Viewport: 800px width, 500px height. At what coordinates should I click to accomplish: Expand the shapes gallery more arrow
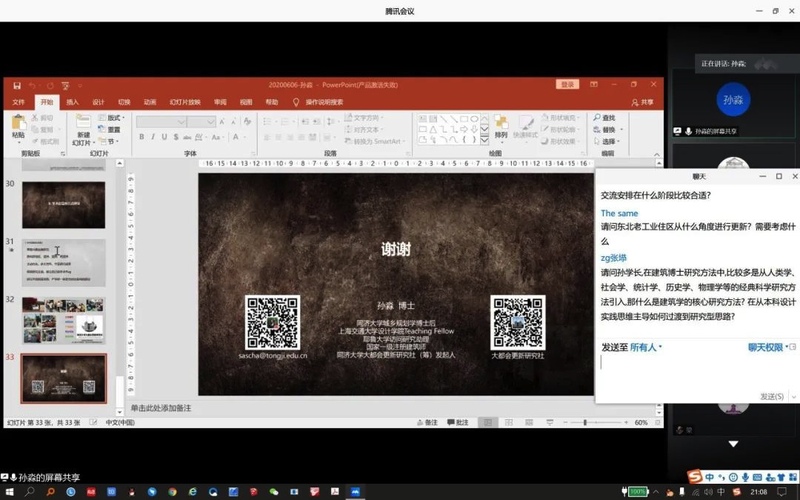(484, 139)
